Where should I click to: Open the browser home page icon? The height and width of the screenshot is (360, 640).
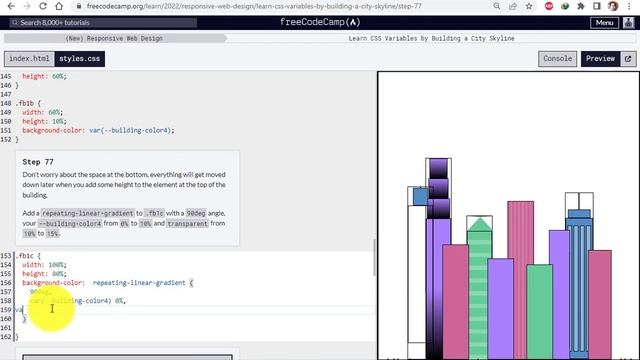(59, 6)
